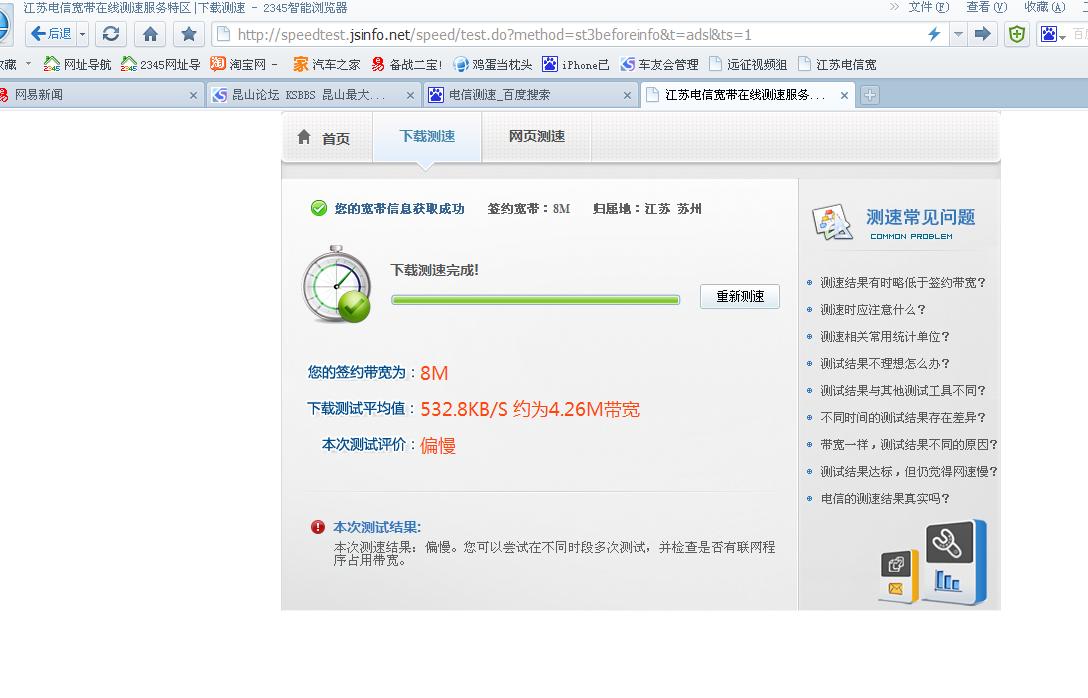The width and height of the screenshot is (1088, 698).
Task: Open FAQ 测试结果达标,但仍觉得网速慢?
Action: (909, 472)
